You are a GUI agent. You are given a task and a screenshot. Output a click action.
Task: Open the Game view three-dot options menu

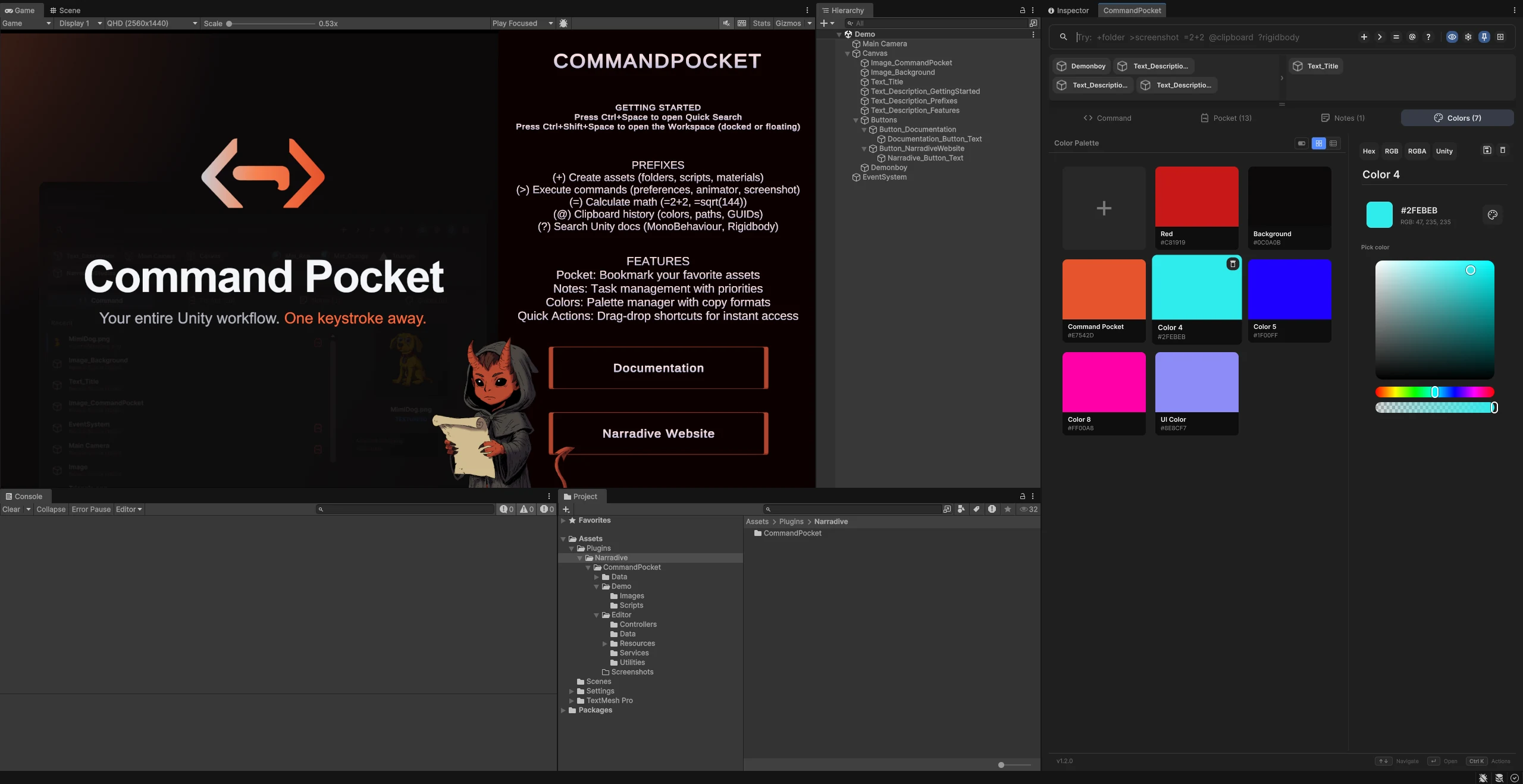(x=807, y=10)
